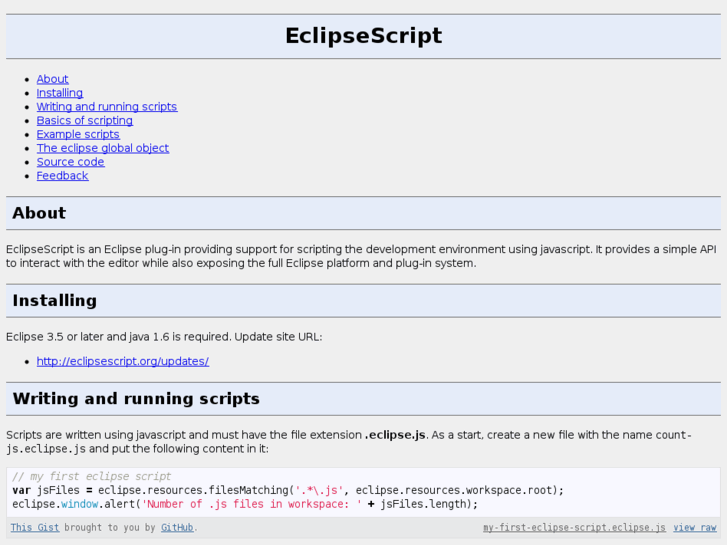Click the eclipse.window.alert code line

tap(245, 504)
